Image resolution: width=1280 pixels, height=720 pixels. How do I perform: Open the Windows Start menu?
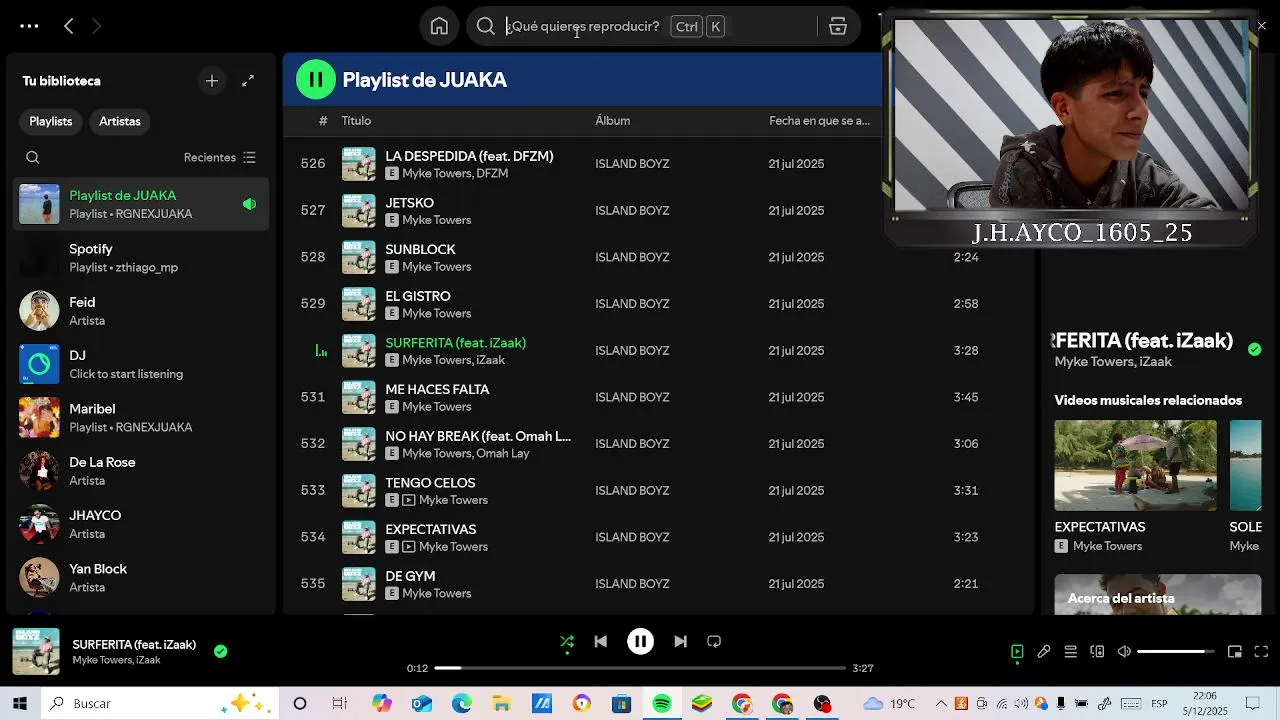coord(19,703)
